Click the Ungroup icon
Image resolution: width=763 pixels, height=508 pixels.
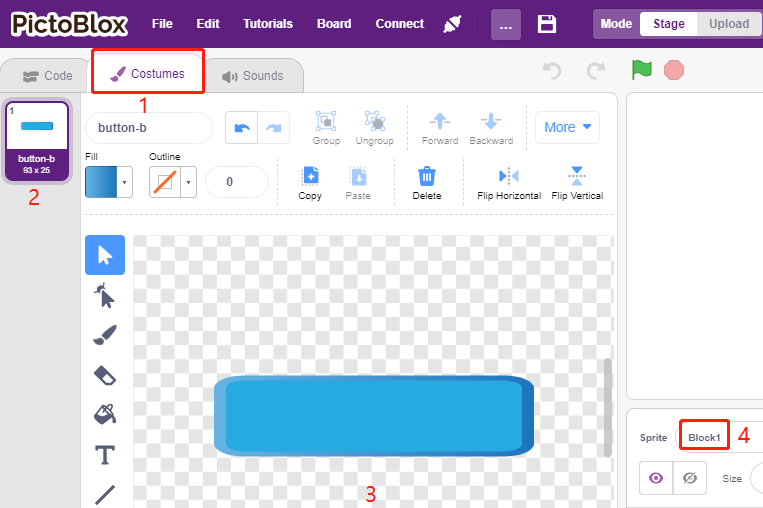tap(374, 128)
